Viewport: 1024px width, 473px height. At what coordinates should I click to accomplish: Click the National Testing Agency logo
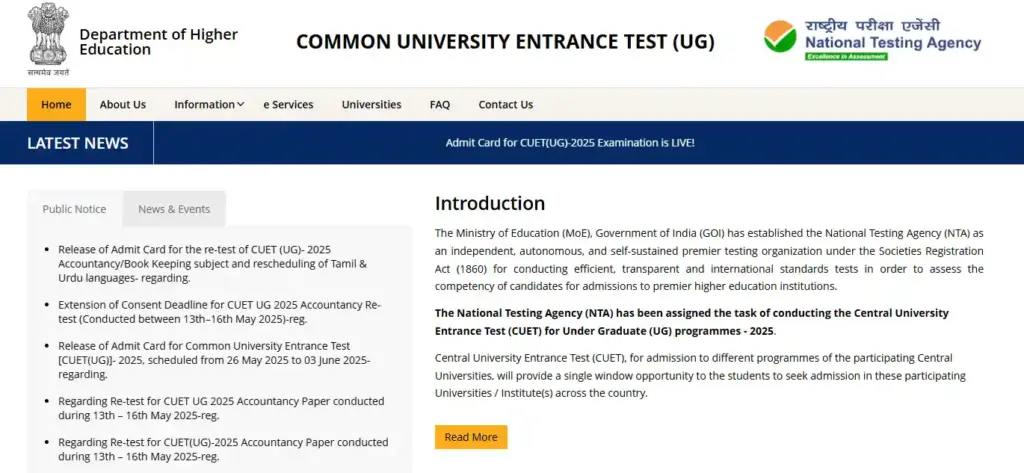pyautogui.click(x=871, y=40)
